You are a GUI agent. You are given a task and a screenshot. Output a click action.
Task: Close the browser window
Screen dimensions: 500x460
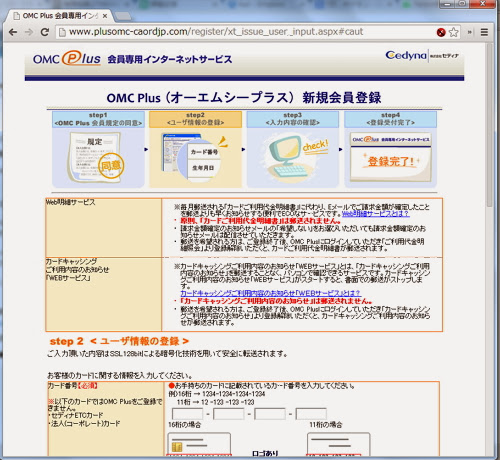click(482, 4)
